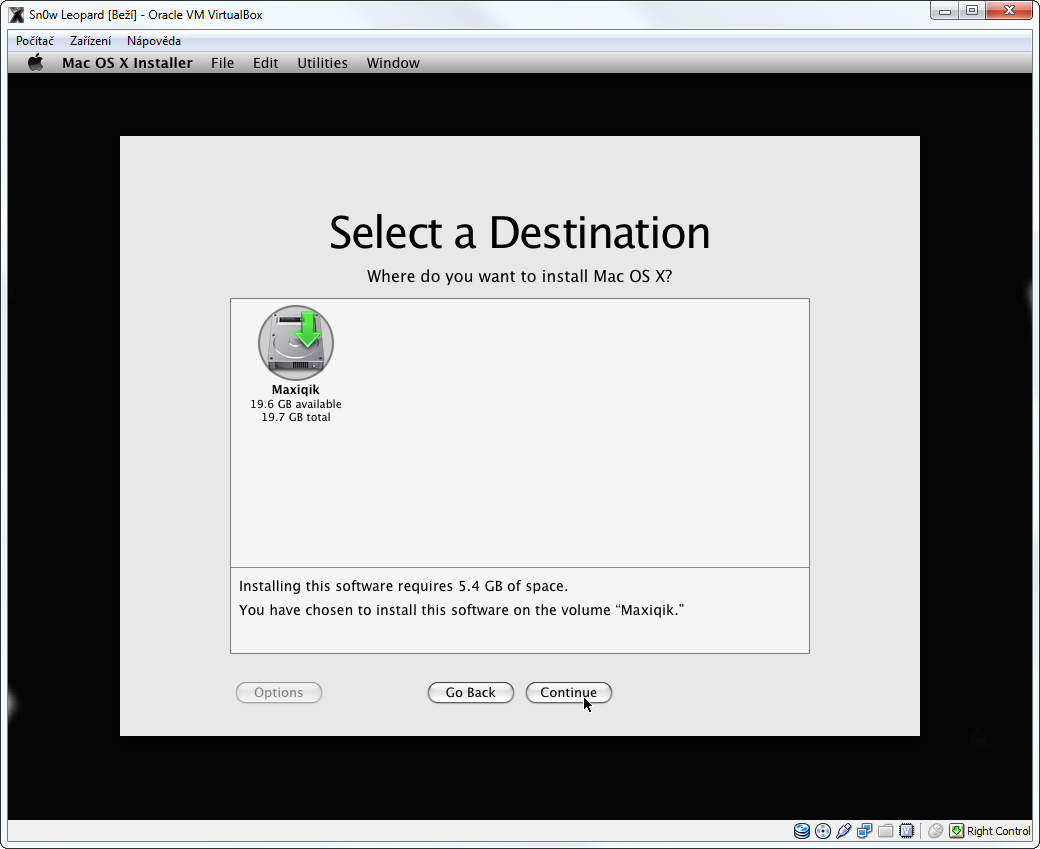This screenshot has width=1040, height=849.
Task: Click the virtualization CPU chip icon
Action: tap(907, 830)
